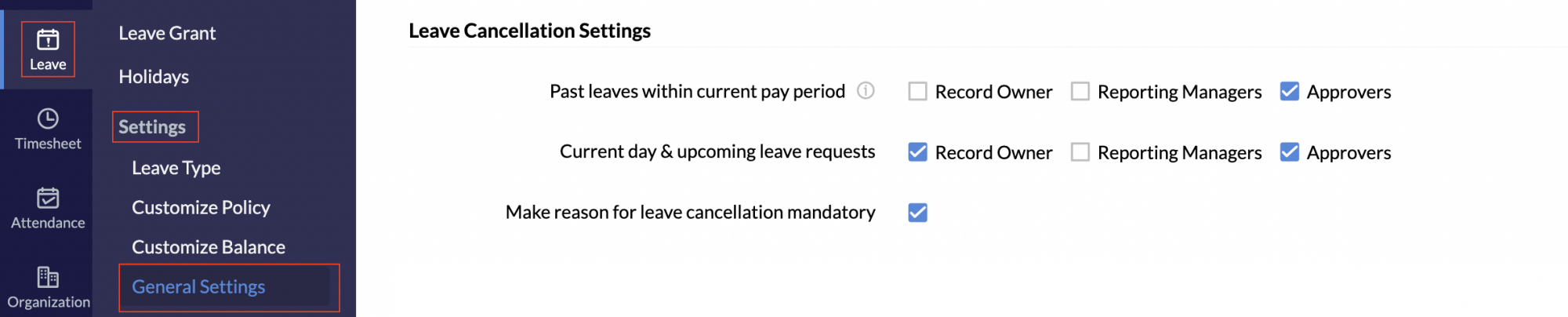Uncheck Approvers for past leaves
The width and height of the screenshot is (1568, 317).
[x=1290, y=92]
